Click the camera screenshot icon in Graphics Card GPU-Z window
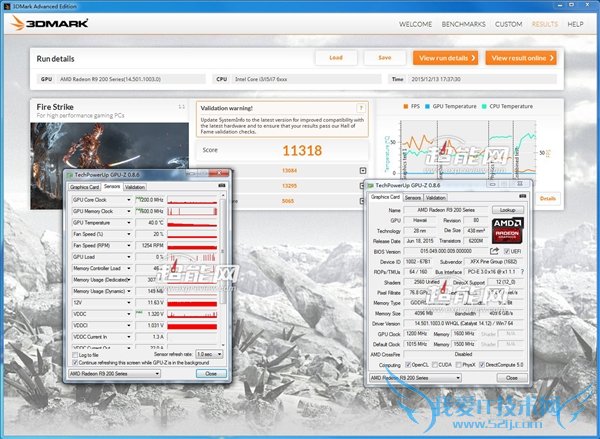 point(522,196)
